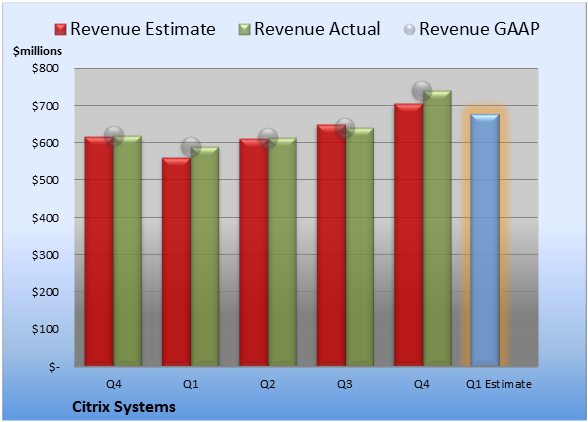Viewport: 588px width, 422px height.
Task: Click the last Q4 green actual bar
Action: coord(437,228)
